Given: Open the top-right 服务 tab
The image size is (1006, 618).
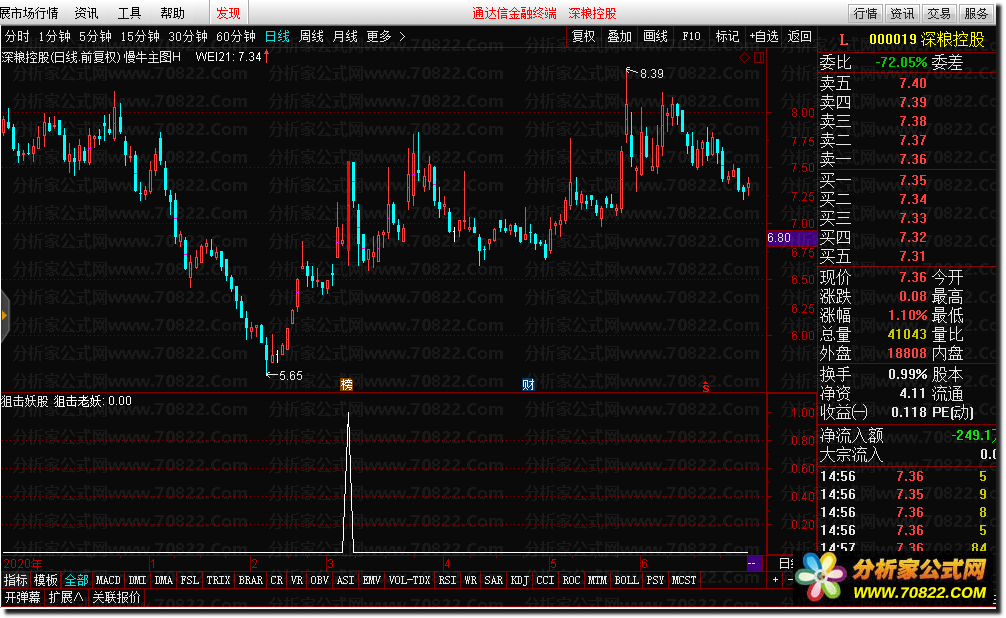Looking at the screenshot, I should (976, 13).
